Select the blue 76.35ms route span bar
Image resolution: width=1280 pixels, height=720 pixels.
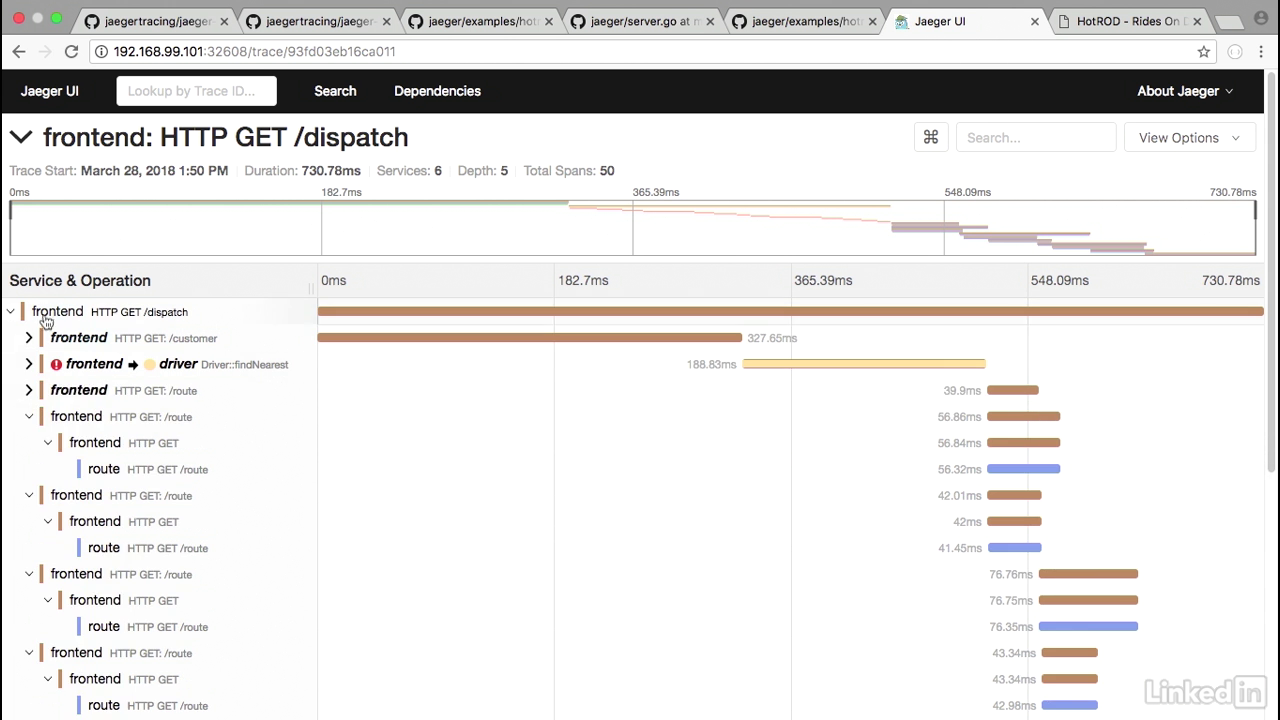[x=1088, y=627]
